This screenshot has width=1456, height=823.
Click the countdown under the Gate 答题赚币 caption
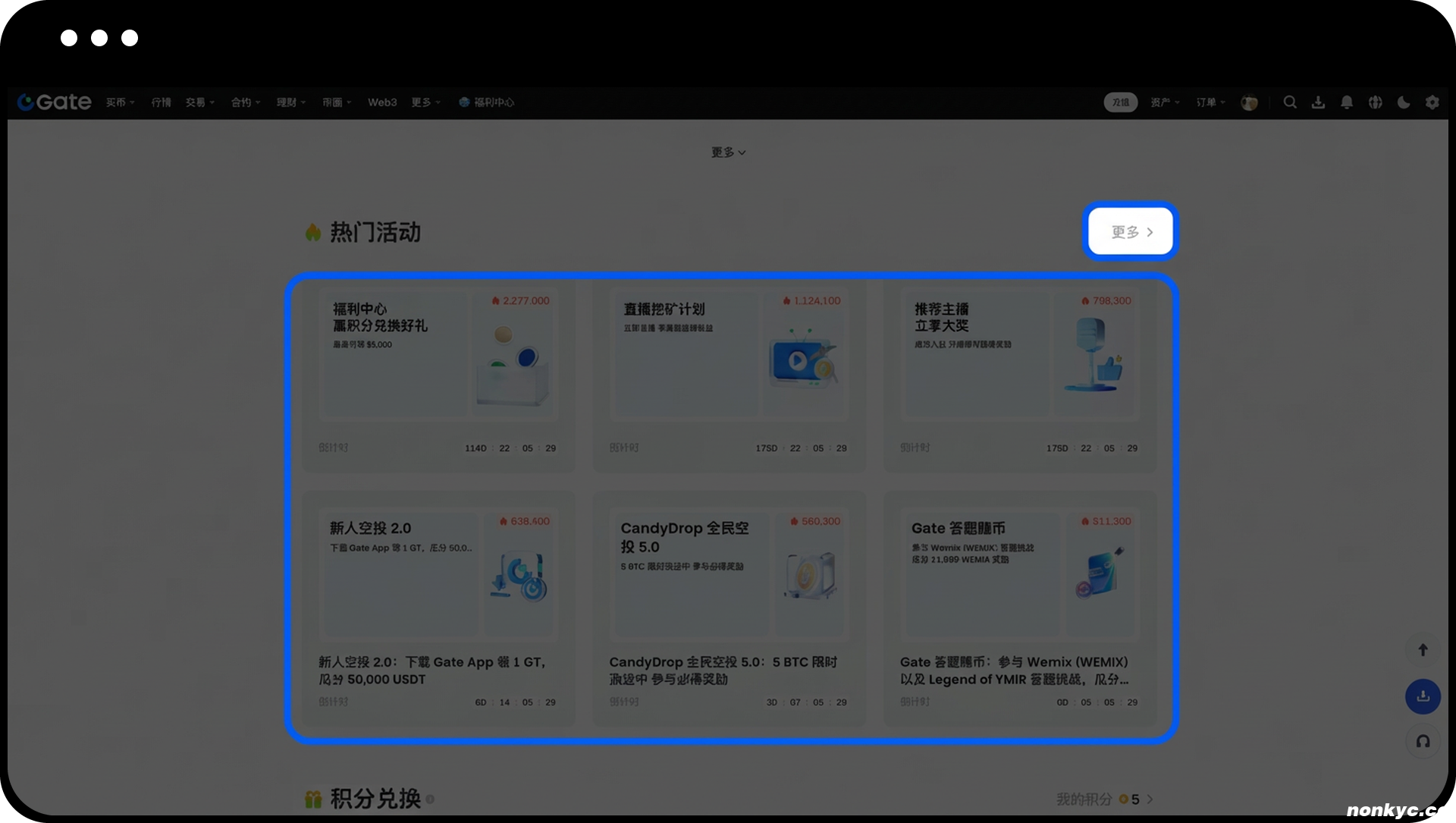point(1097,702)
